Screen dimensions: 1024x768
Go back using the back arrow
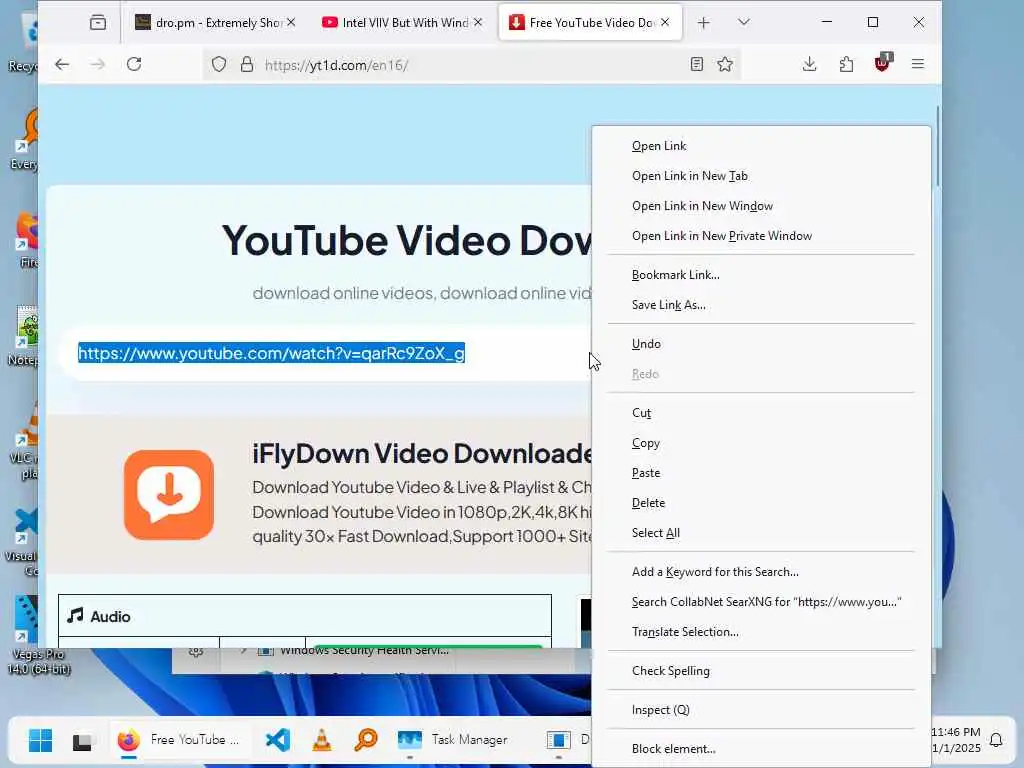click(62, 64)
